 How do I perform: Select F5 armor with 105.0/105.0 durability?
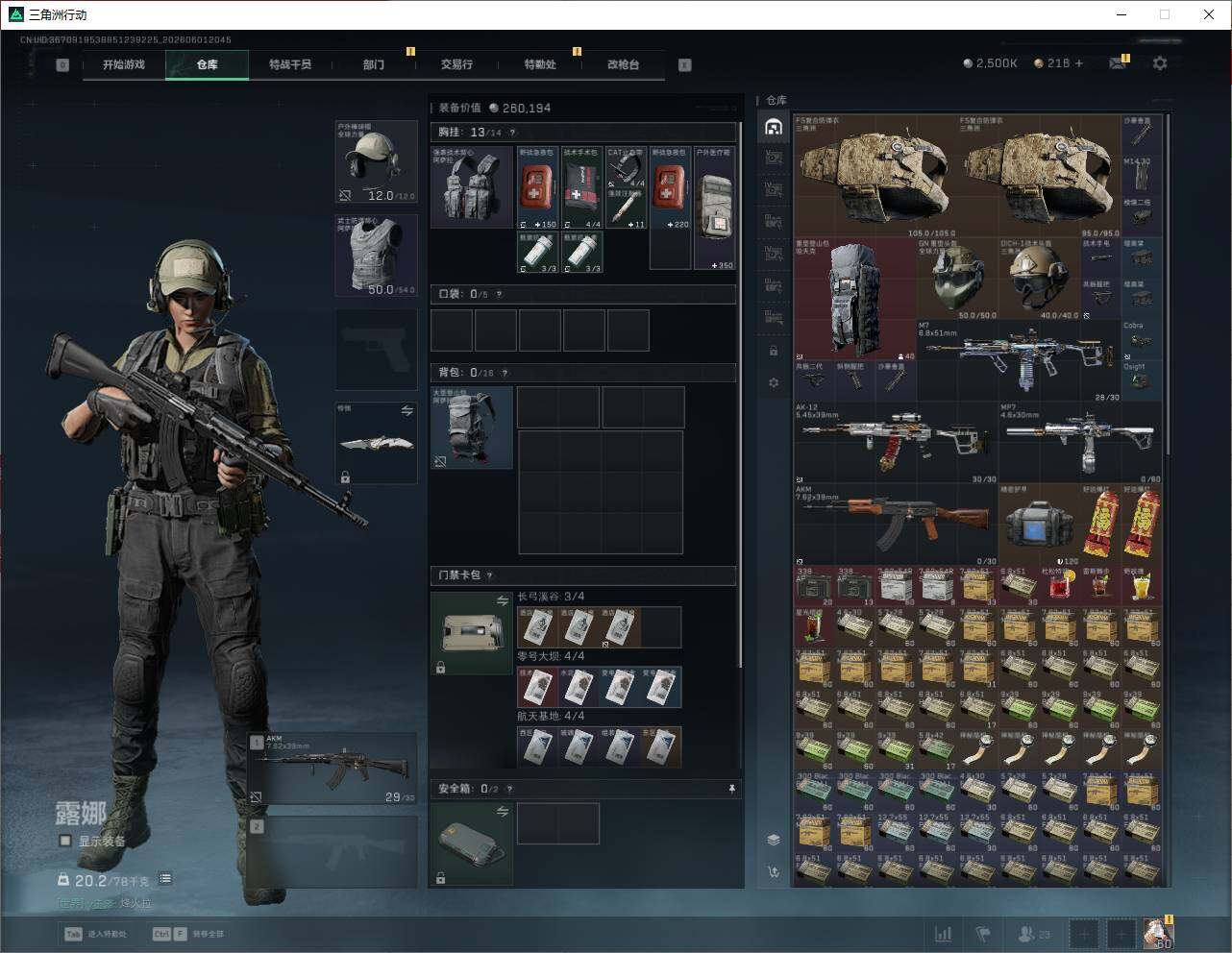[876, 176]
